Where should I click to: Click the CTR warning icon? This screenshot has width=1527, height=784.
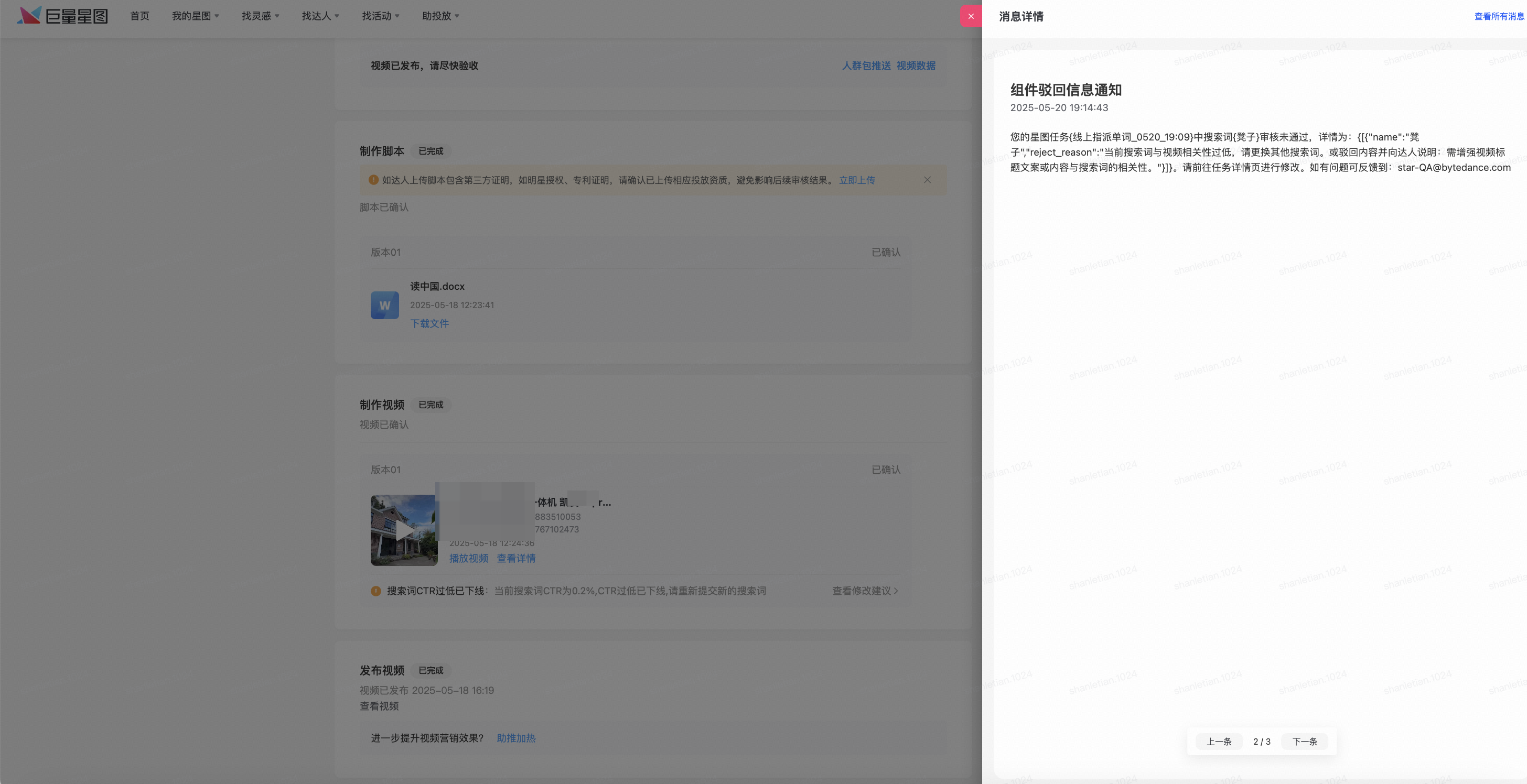pyautogui.click(x=376, y=591)
